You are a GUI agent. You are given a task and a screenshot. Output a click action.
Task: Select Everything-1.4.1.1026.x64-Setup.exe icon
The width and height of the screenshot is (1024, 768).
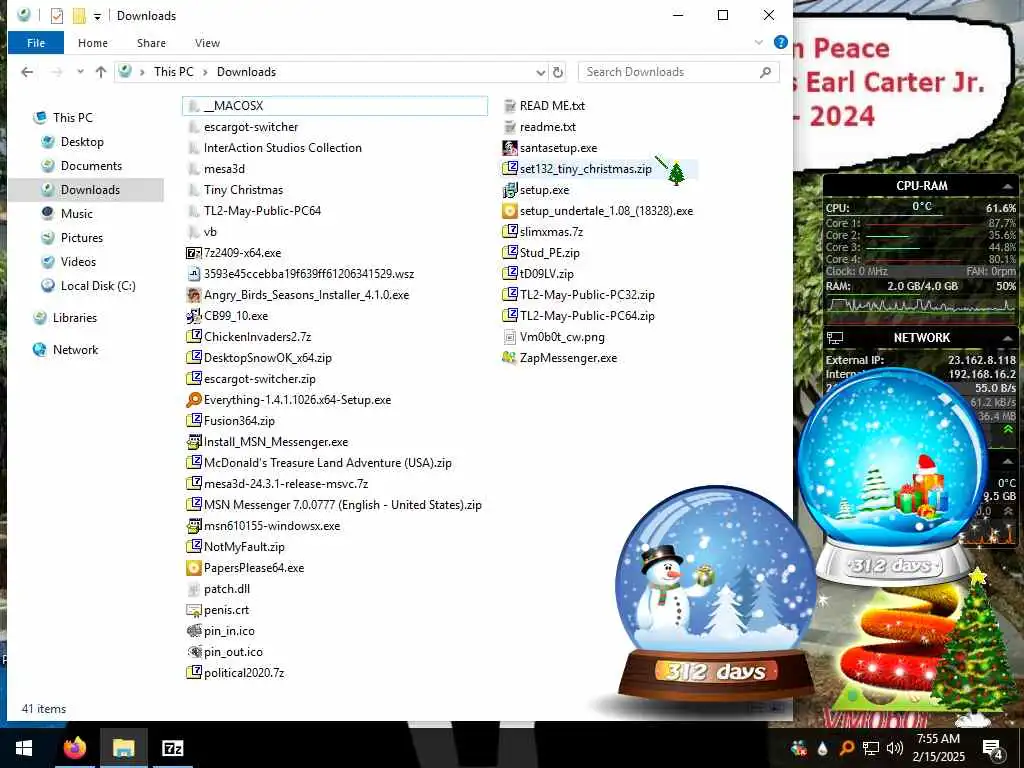click(x=194, y=400)
